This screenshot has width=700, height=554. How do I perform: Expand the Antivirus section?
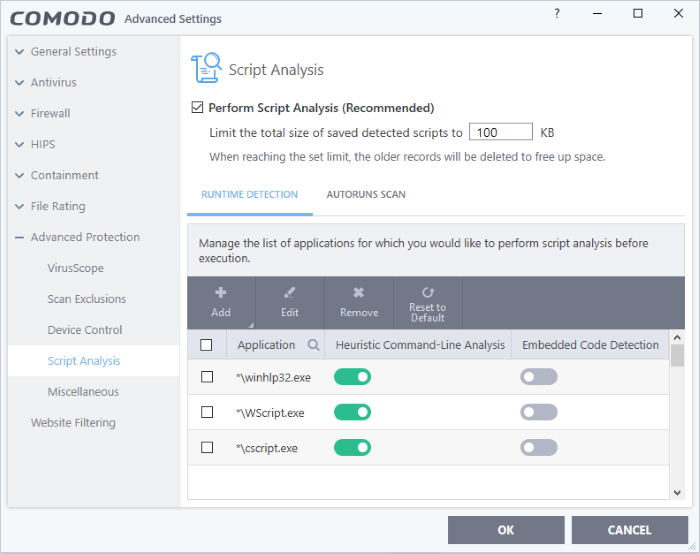tap(20, 83)
